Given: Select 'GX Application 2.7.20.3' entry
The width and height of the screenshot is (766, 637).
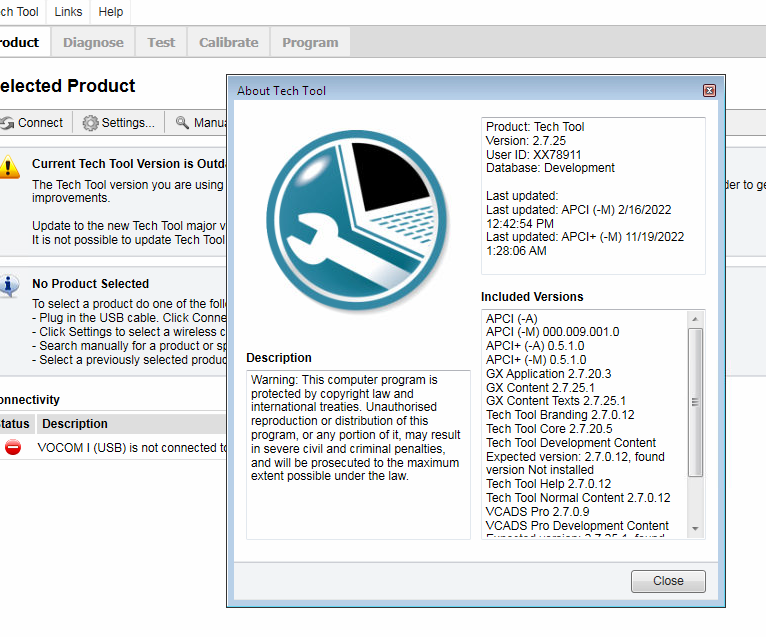Looking at the screenshot, I should click(548, 374).
